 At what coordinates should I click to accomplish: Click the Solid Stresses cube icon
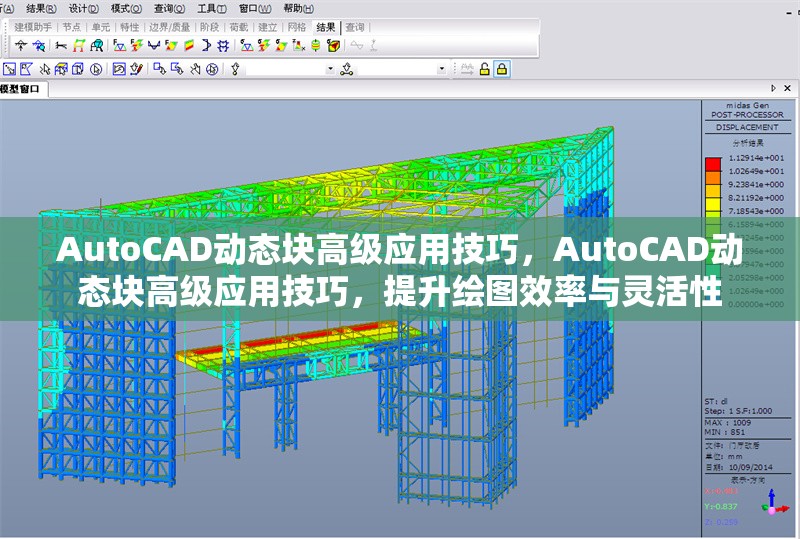coord(333,45)
